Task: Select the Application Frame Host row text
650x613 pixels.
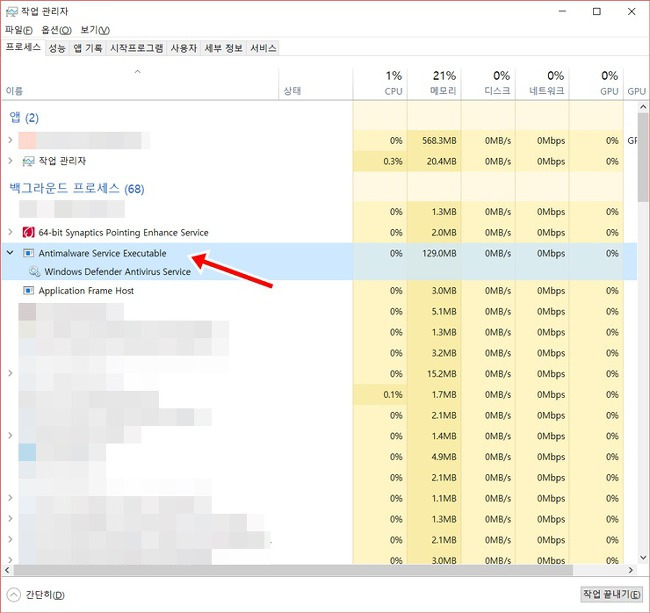Action: (86, 291)
